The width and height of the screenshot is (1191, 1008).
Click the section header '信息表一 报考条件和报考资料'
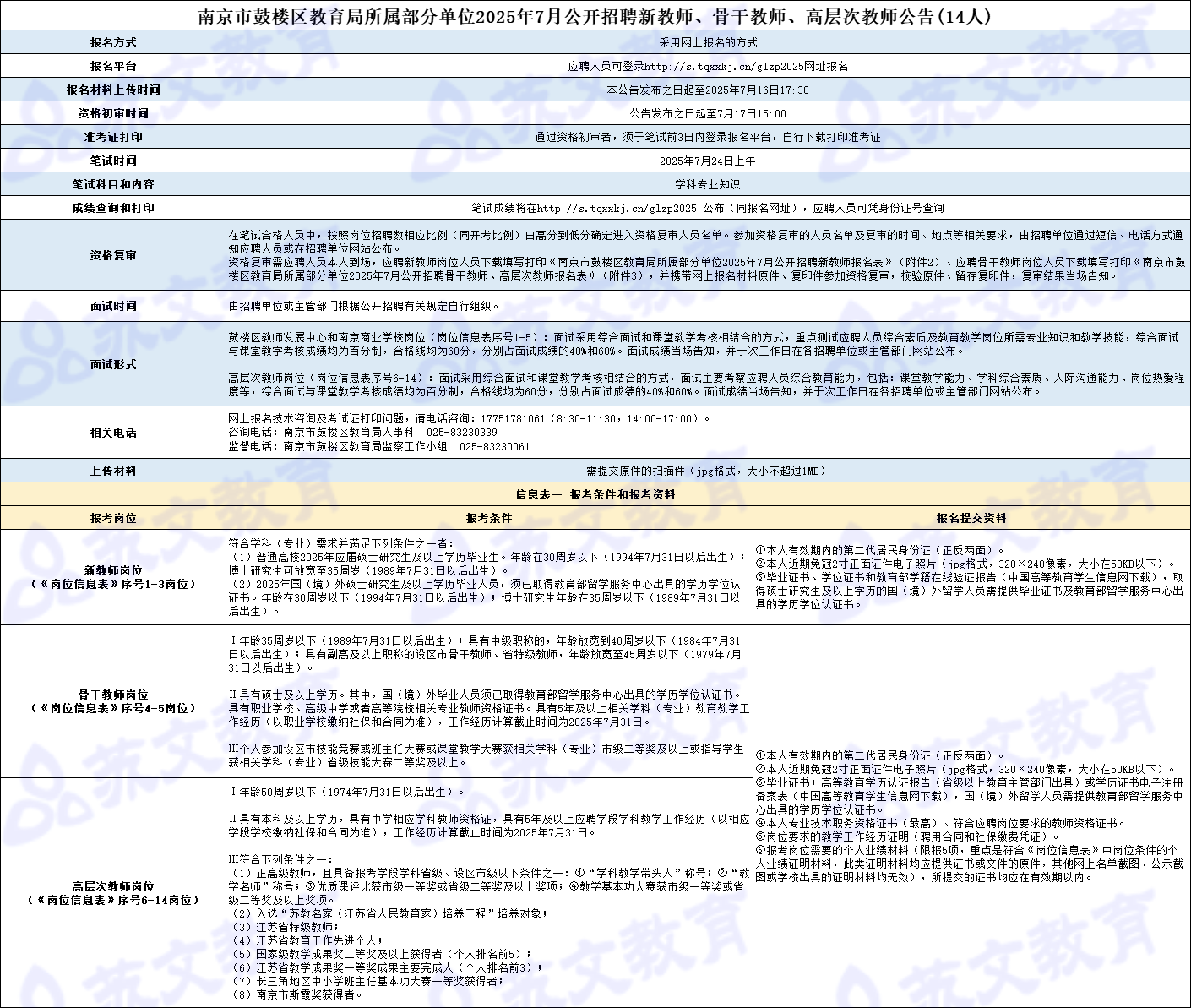595,494
